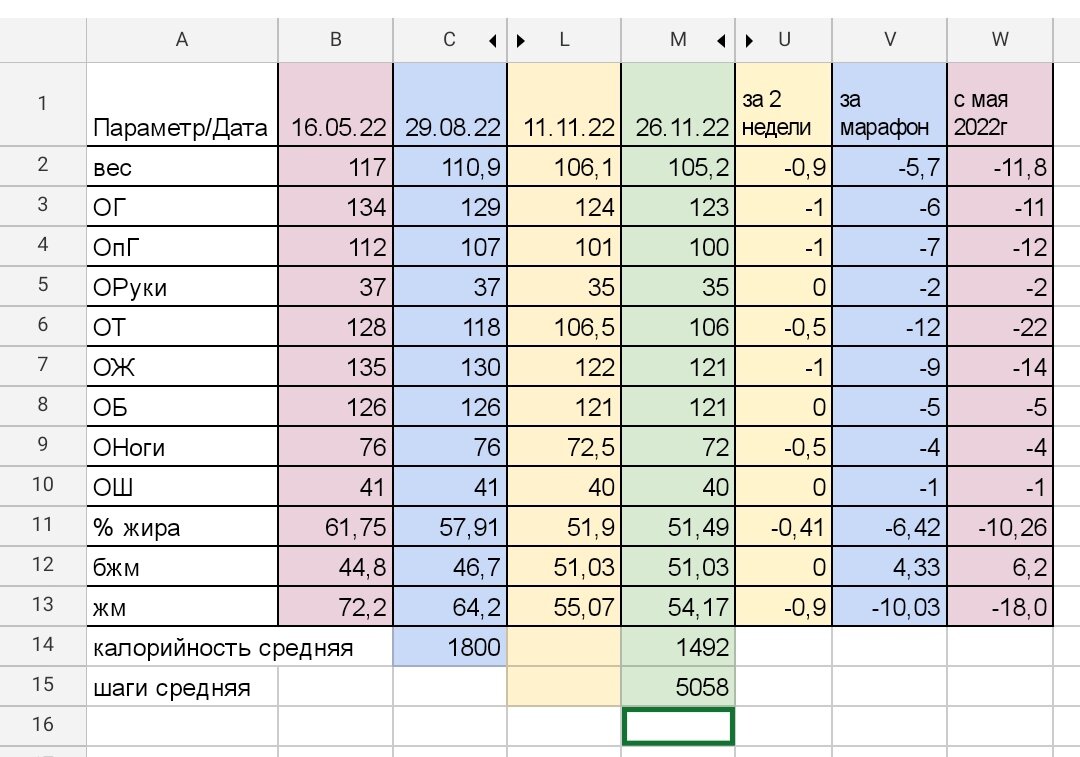Expand hidden columns arrow right of column C

tap(493, 41)
